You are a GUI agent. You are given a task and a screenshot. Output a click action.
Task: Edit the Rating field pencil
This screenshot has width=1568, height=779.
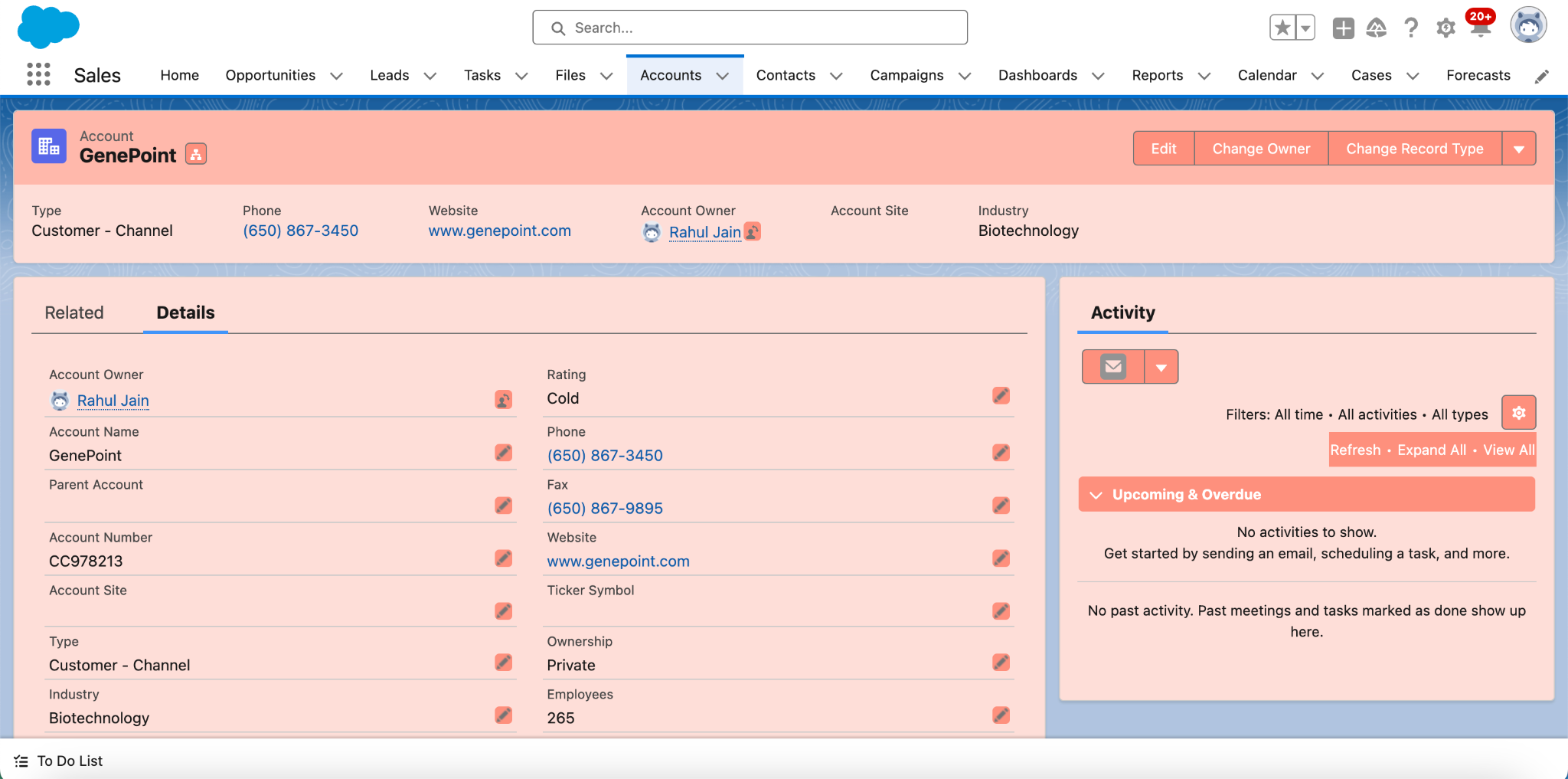(1001, 395)
